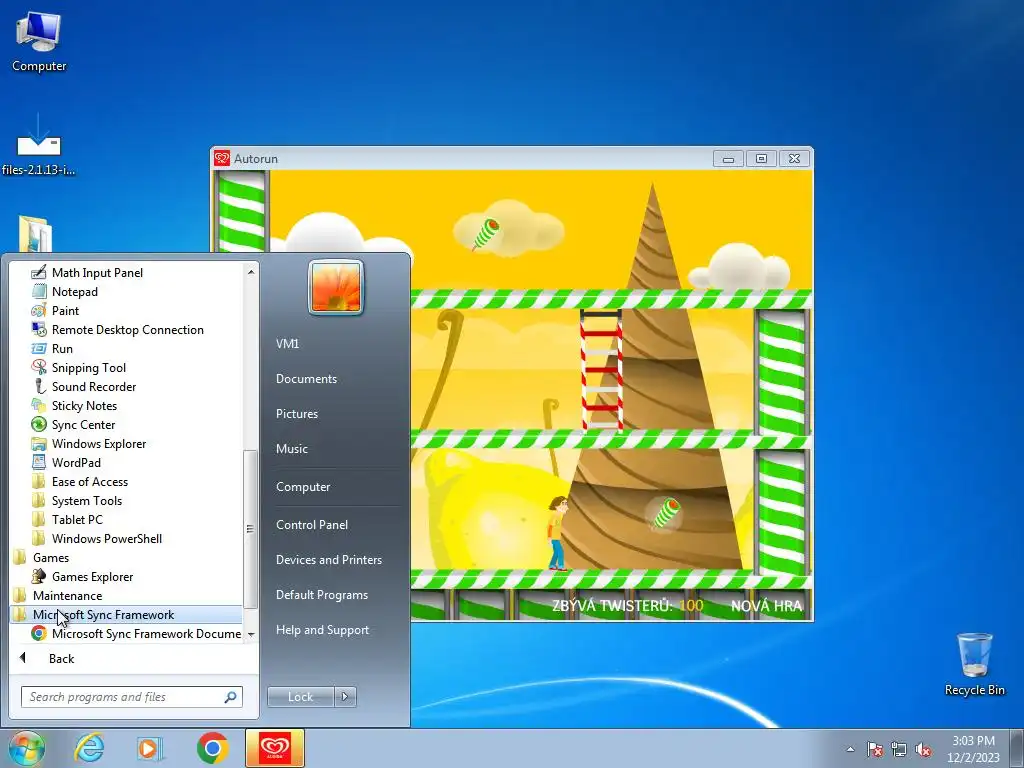Open Sound Recorder

click(x=93, y=386)
